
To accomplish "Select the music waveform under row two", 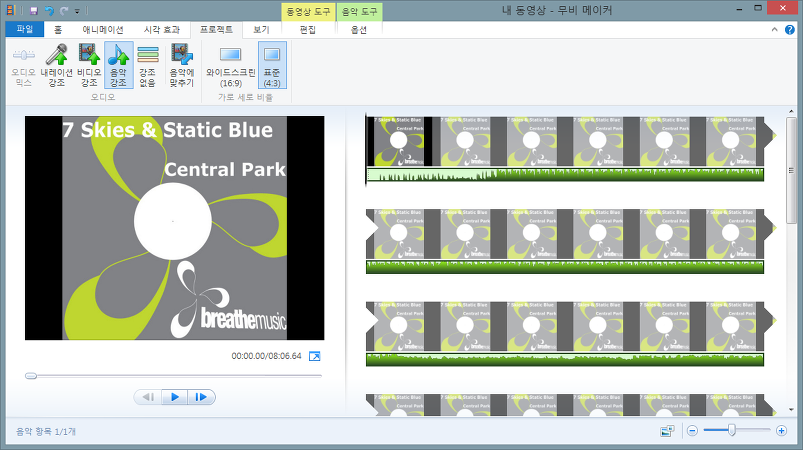I will [x=565, y=267].
